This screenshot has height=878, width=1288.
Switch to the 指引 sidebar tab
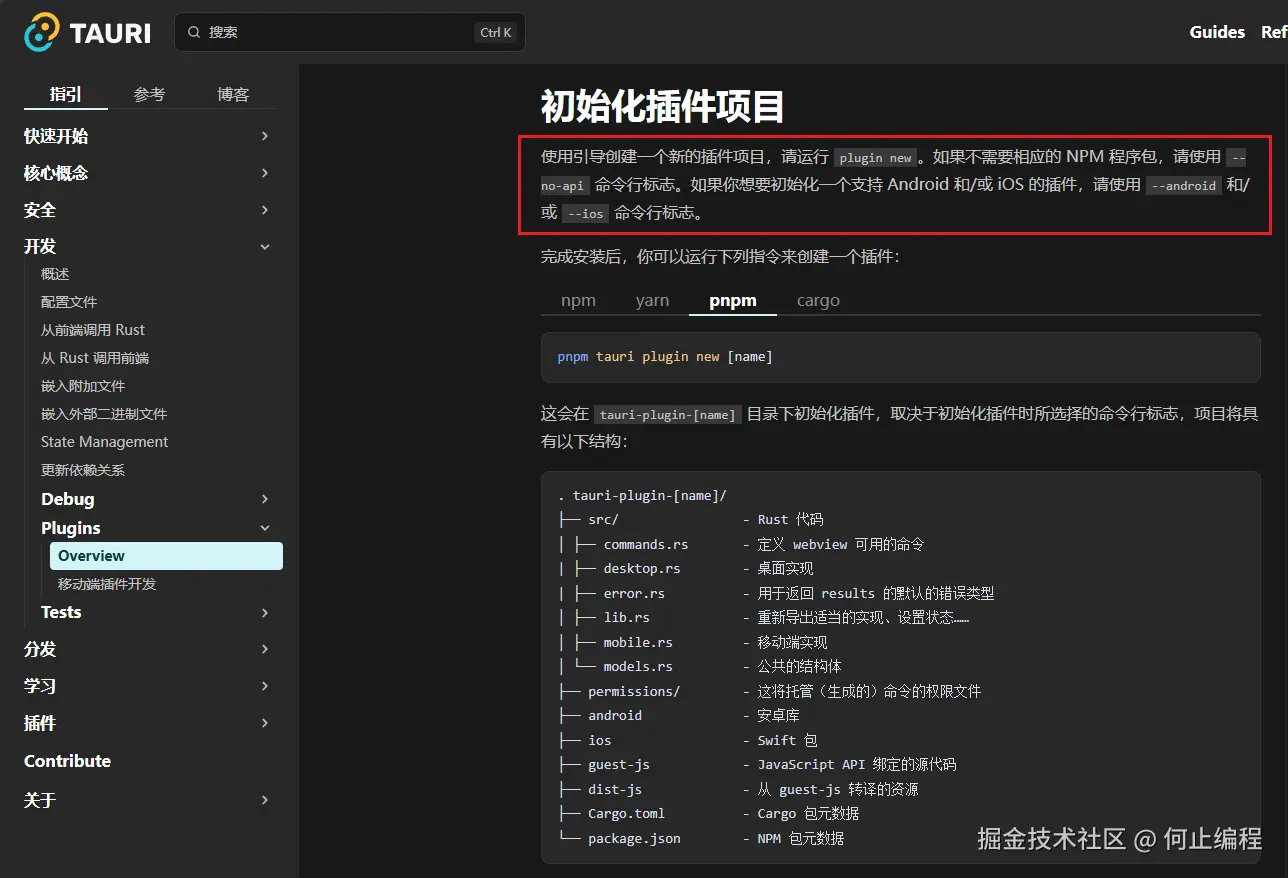pyautogui.click(x=66, y=94)
